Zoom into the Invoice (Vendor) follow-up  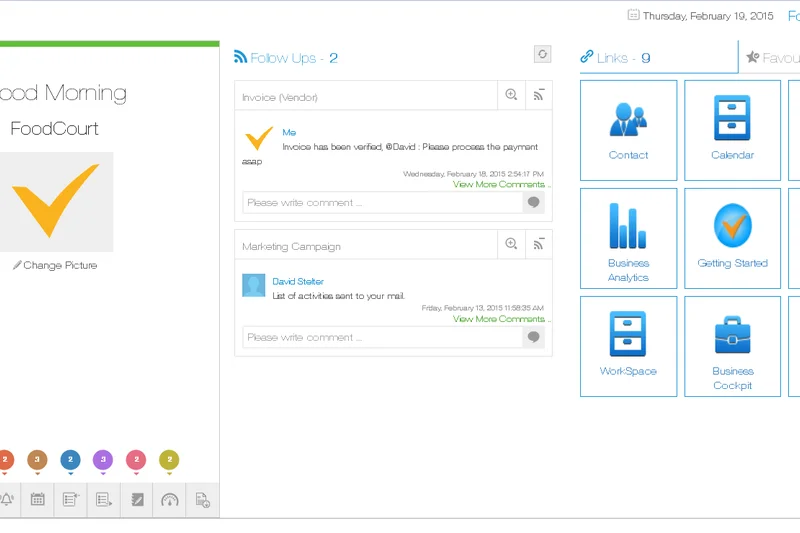point(511,95)
